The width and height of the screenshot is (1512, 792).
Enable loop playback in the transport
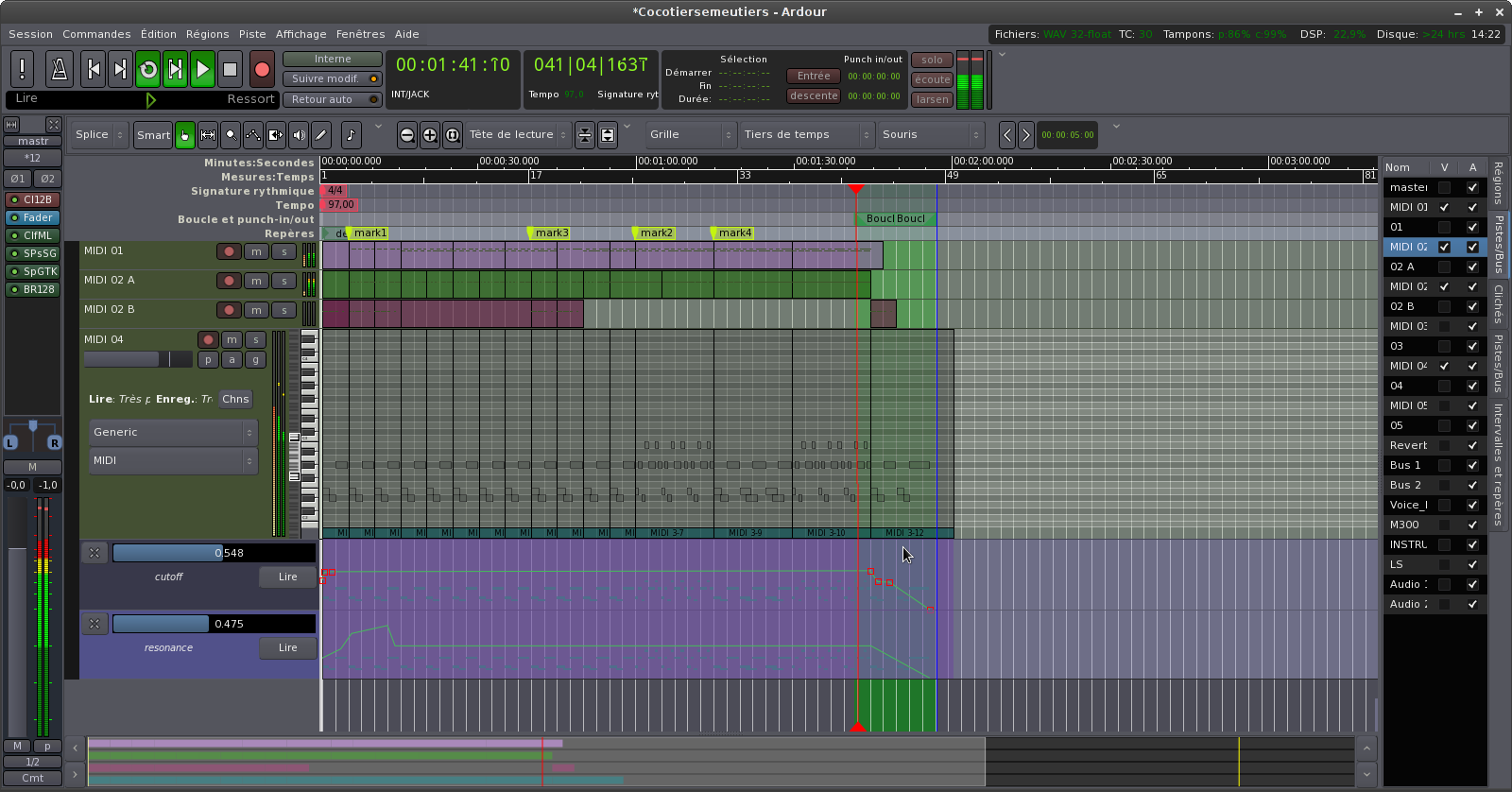(x=148, y=69)
